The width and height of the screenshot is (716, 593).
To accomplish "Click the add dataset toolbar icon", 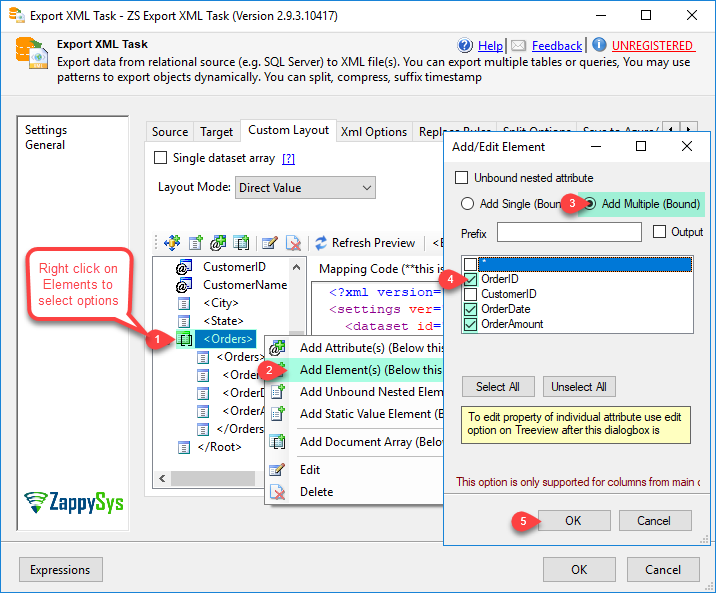I will [172, 242].
